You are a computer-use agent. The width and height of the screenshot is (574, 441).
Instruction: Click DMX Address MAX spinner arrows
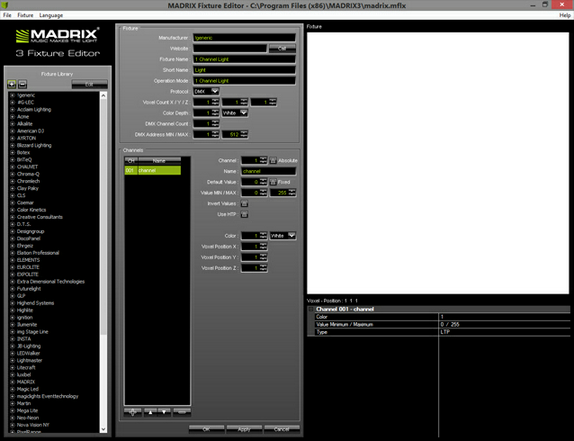pyautogui.click(x=244, y=134)
